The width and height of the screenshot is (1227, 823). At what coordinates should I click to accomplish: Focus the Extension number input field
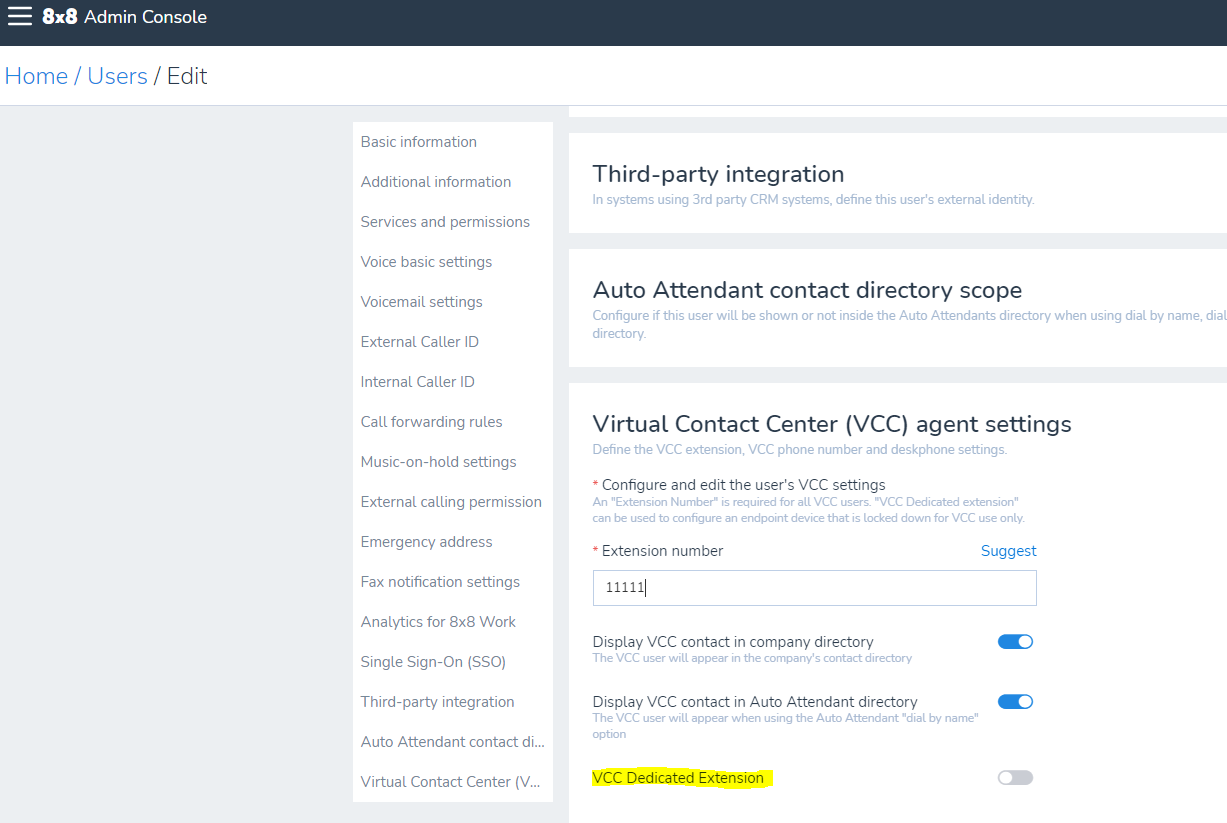(x=815, y=588)
